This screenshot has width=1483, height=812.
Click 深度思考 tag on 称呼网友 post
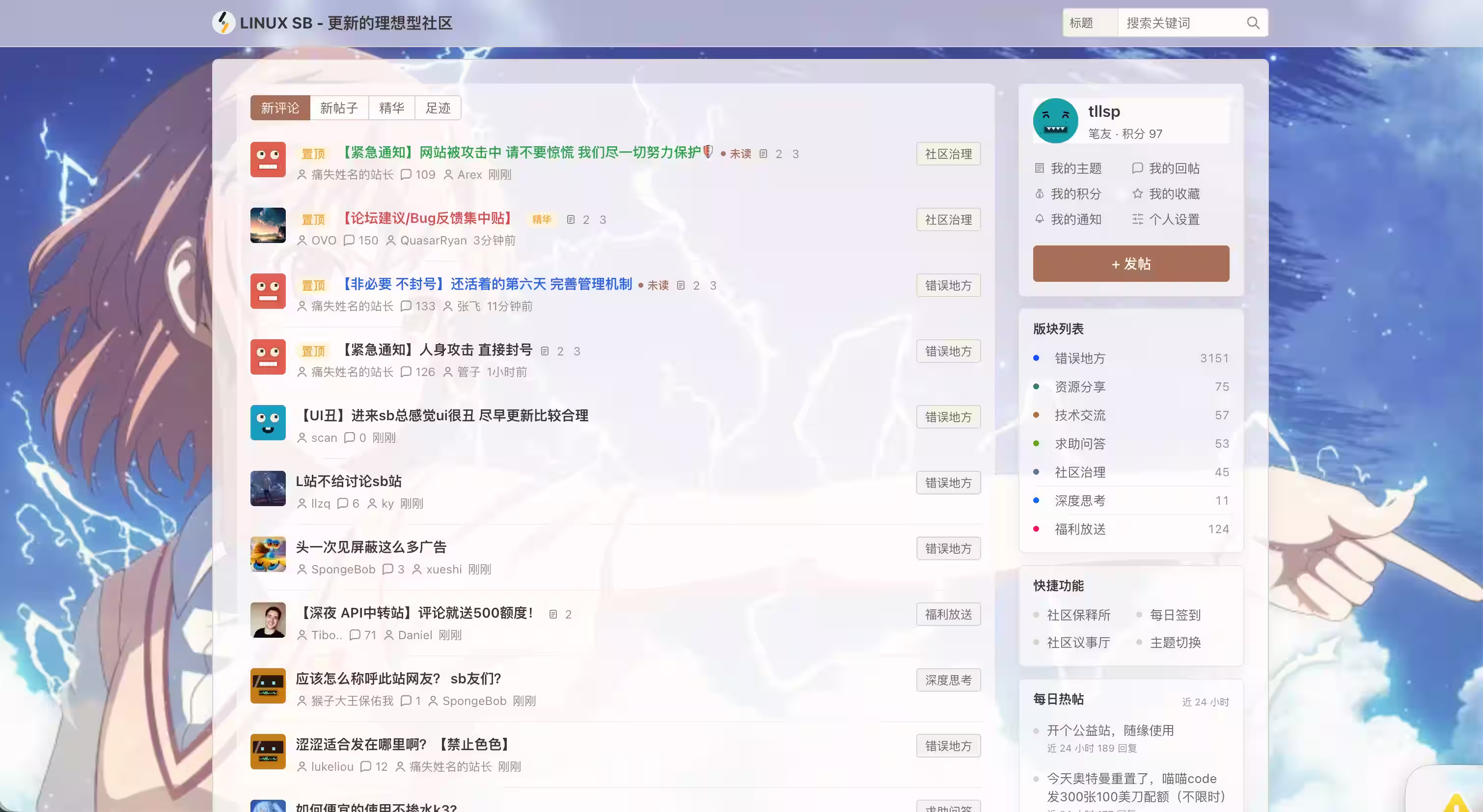click(x=948, y=680)
